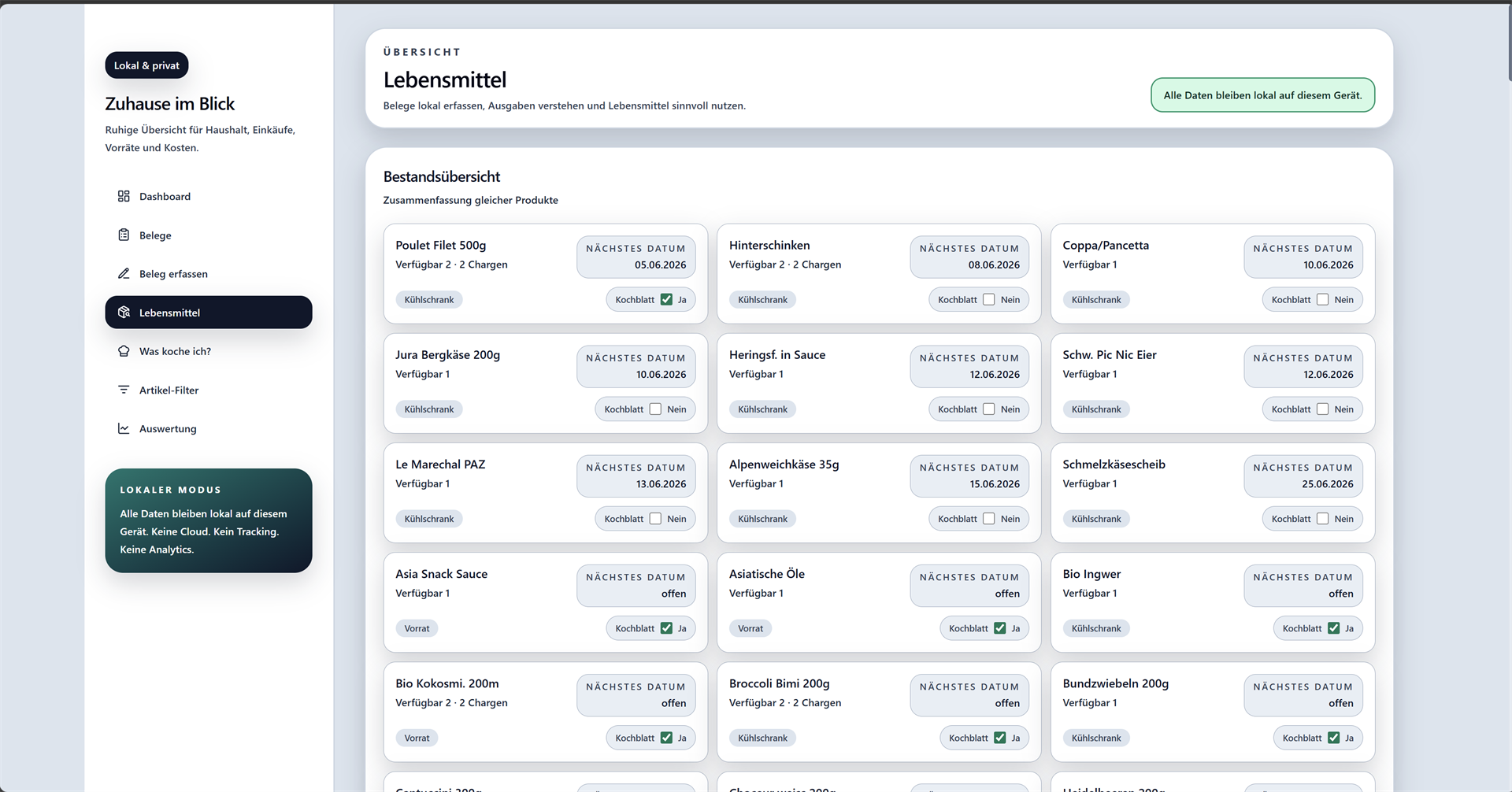
Task: Click the Belege clipboard icon
Action: tap(124, 235)
